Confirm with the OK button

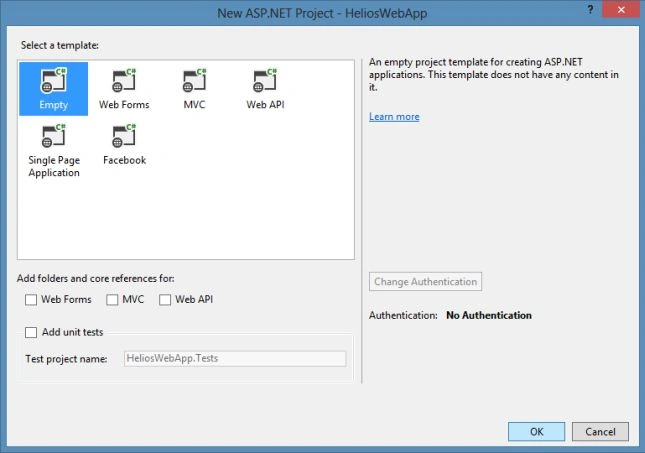click(536, 432)
